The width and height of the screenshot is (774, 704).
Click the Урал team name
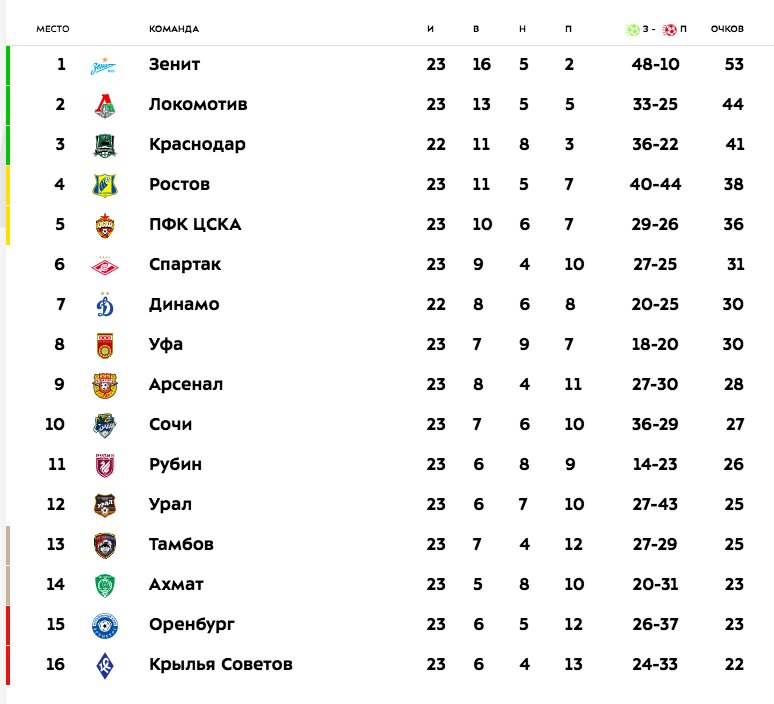[x=170, y=504]
